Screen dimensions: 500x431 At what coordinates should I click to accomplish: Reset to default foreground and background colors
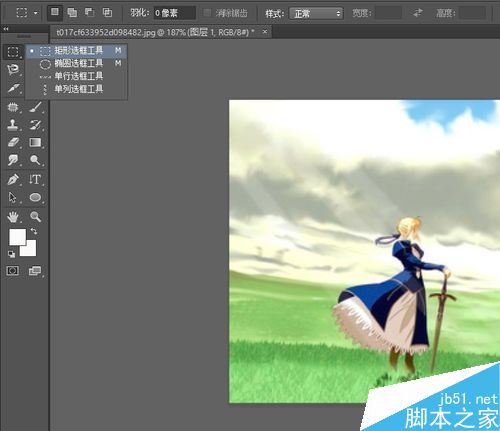11,254
